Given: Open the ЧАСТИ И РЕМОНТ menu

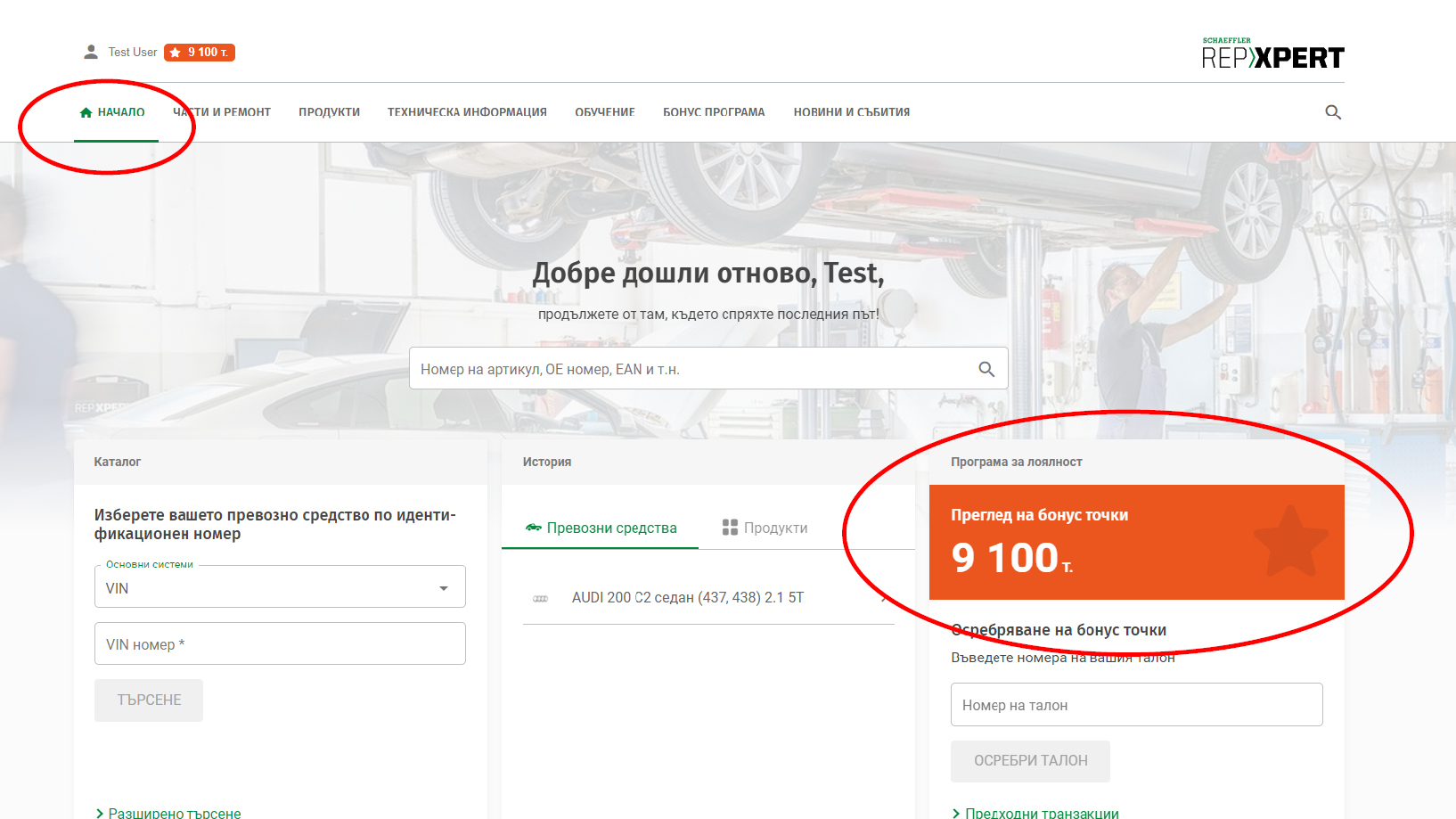Looking at the screenshot, I should [222, 112].
